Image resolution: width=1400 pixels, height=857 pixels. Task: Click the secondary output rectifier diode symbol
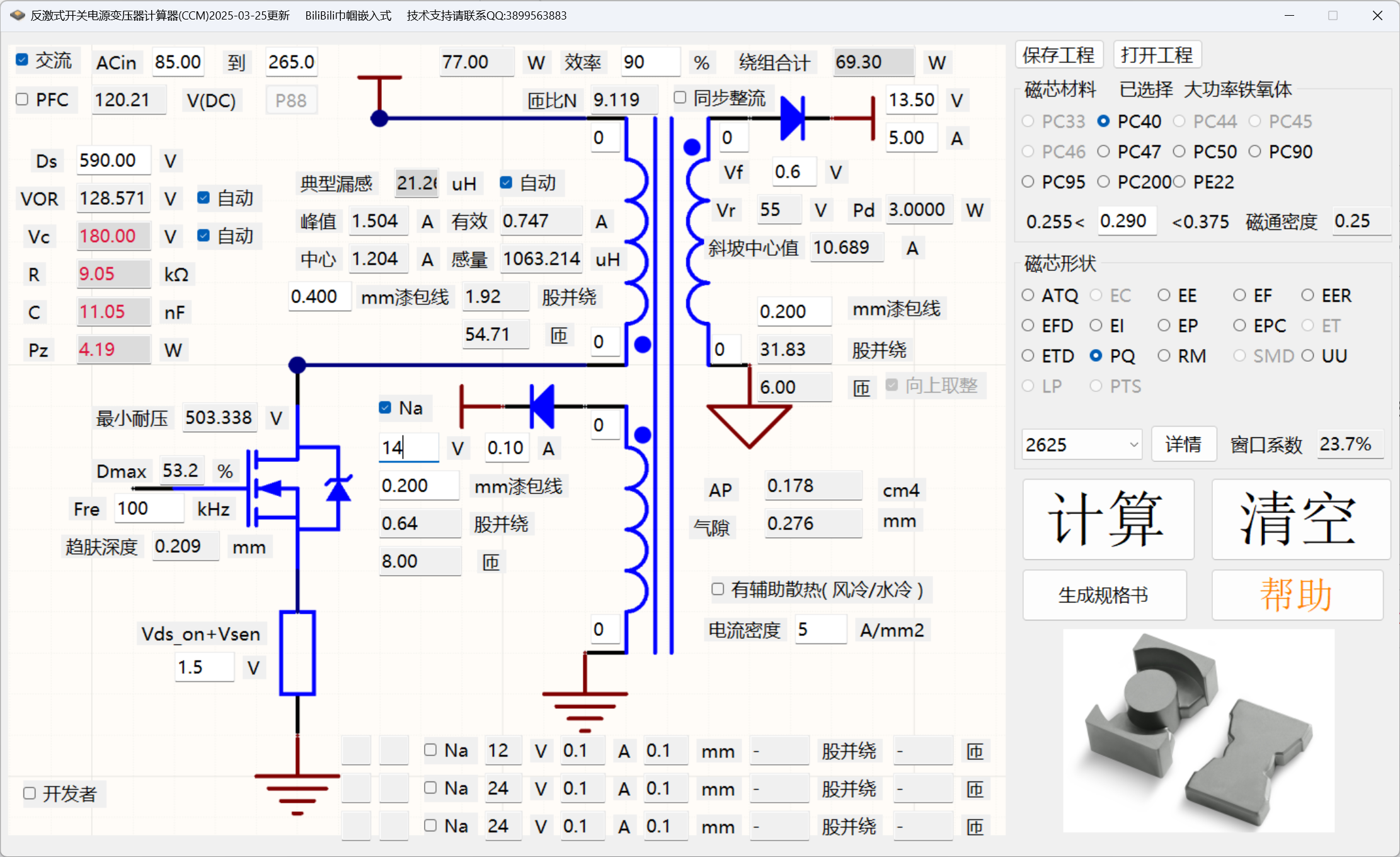pyautogui.click(x=793, y=118)
